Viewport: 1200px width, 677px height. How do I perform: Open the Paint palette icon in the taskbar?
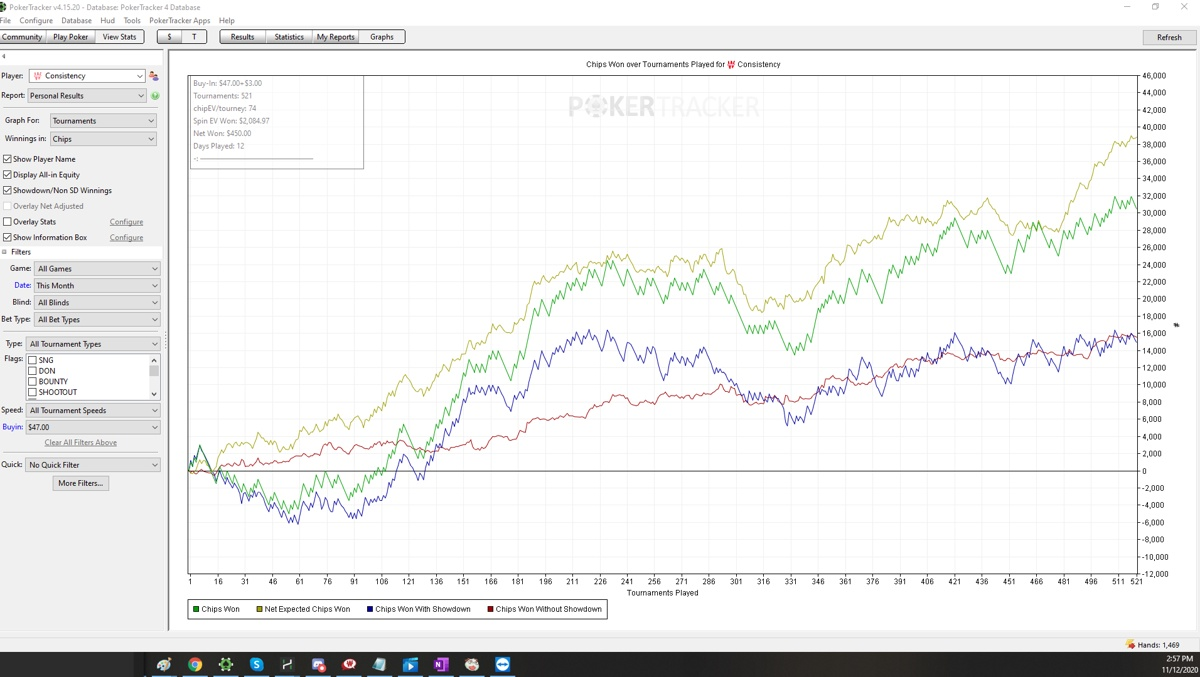tap(164, 664)
